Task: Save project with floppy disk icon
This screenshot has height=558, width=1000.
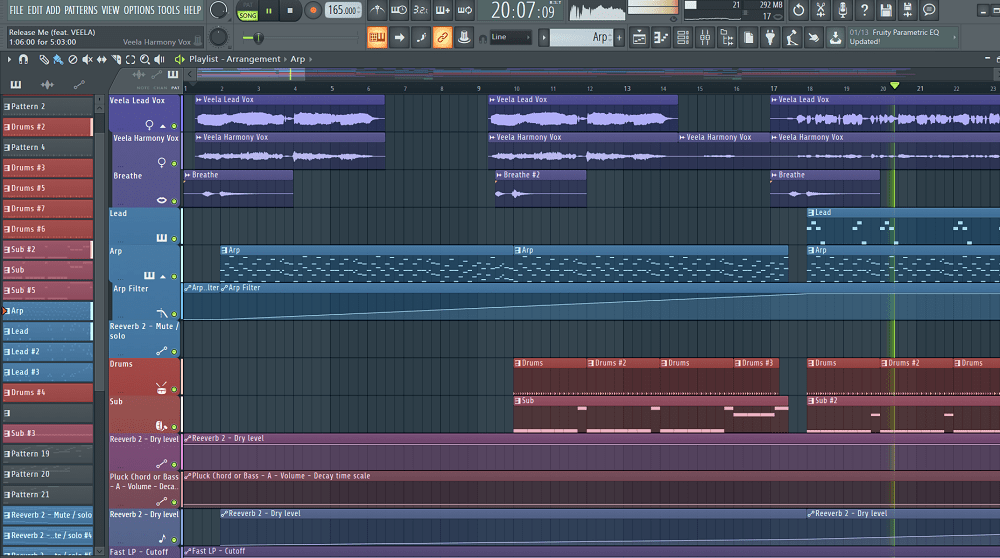Action: pyautogui.click(x=886, y=10)
